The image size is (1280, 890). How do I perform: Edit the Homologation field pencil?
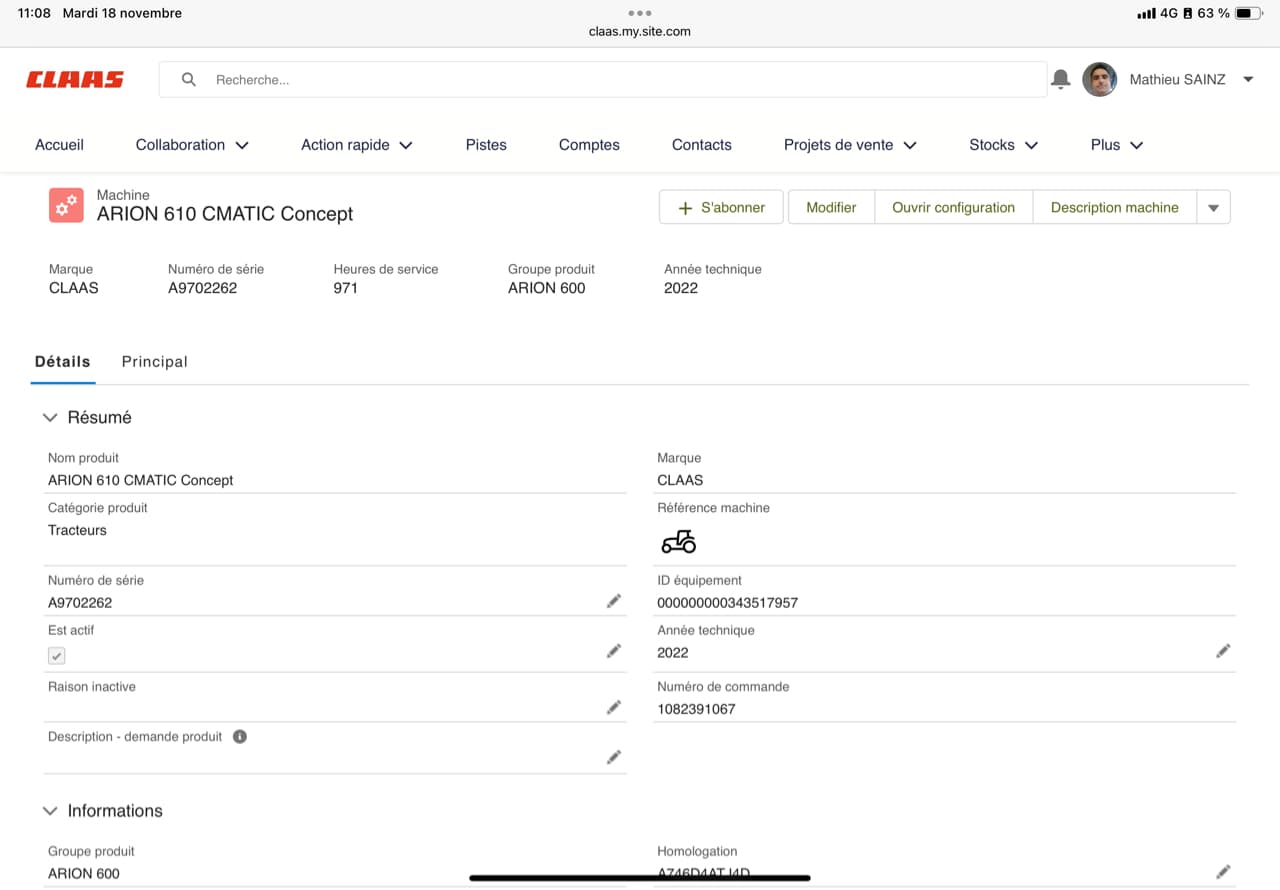tap(1223, 872)
